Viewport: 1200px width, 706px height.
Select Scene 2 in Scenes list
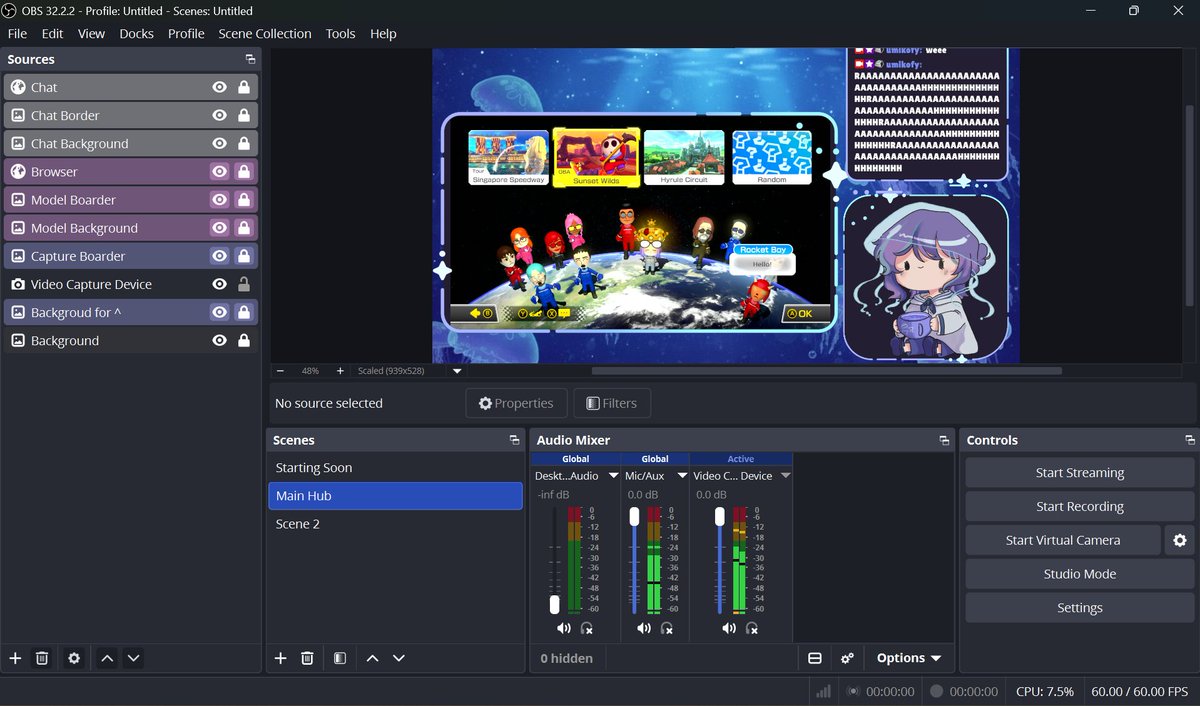coord(395,524)
